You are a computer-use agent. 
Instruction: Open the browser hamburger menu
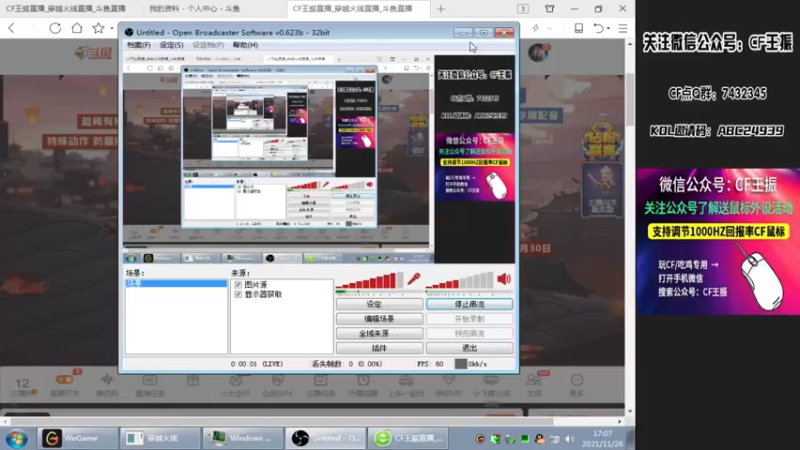(623, 28)
